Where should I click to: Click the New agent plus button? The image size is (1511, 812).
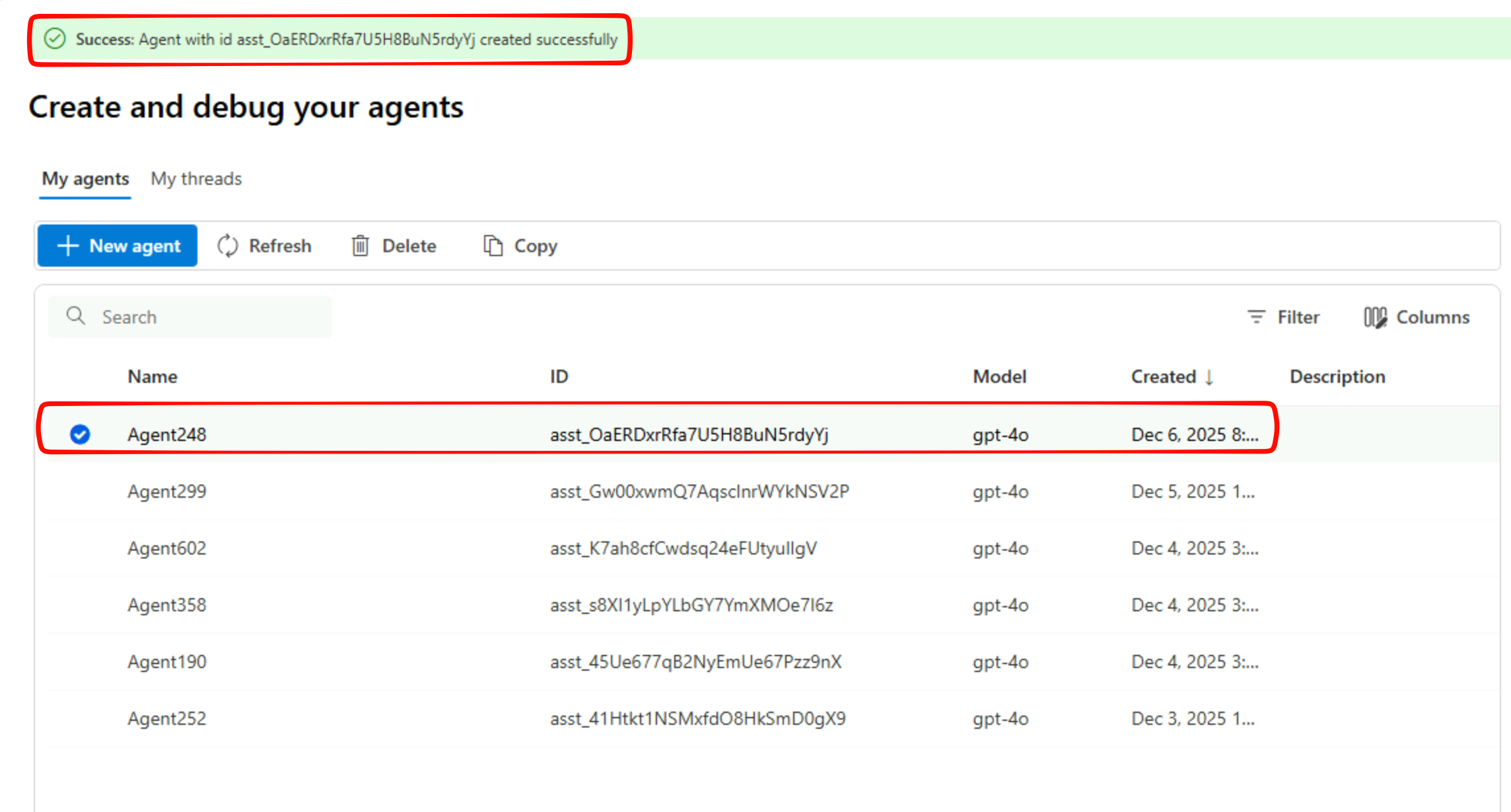tap(118, 246)
